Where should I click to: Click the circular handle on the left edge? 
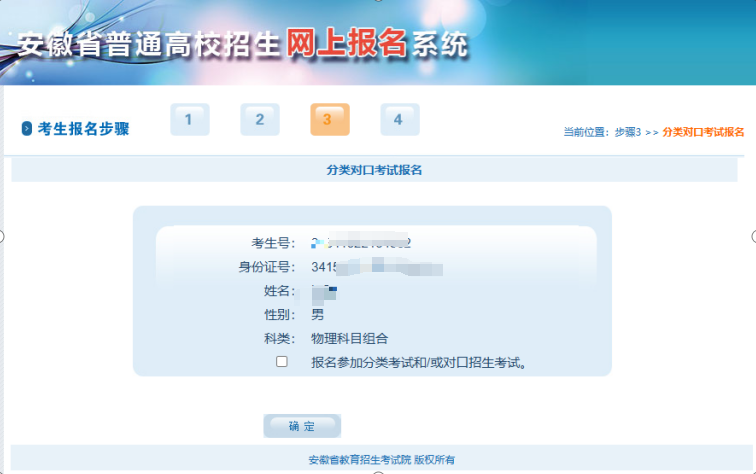2,236
